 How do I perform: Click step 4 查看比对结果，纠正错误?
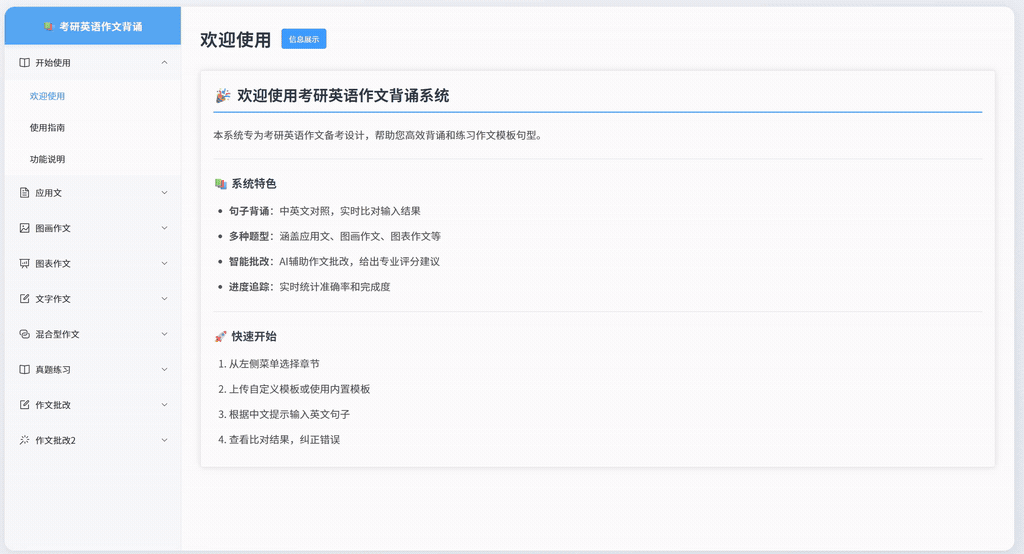pyautogui.click(x=279, y=440)
